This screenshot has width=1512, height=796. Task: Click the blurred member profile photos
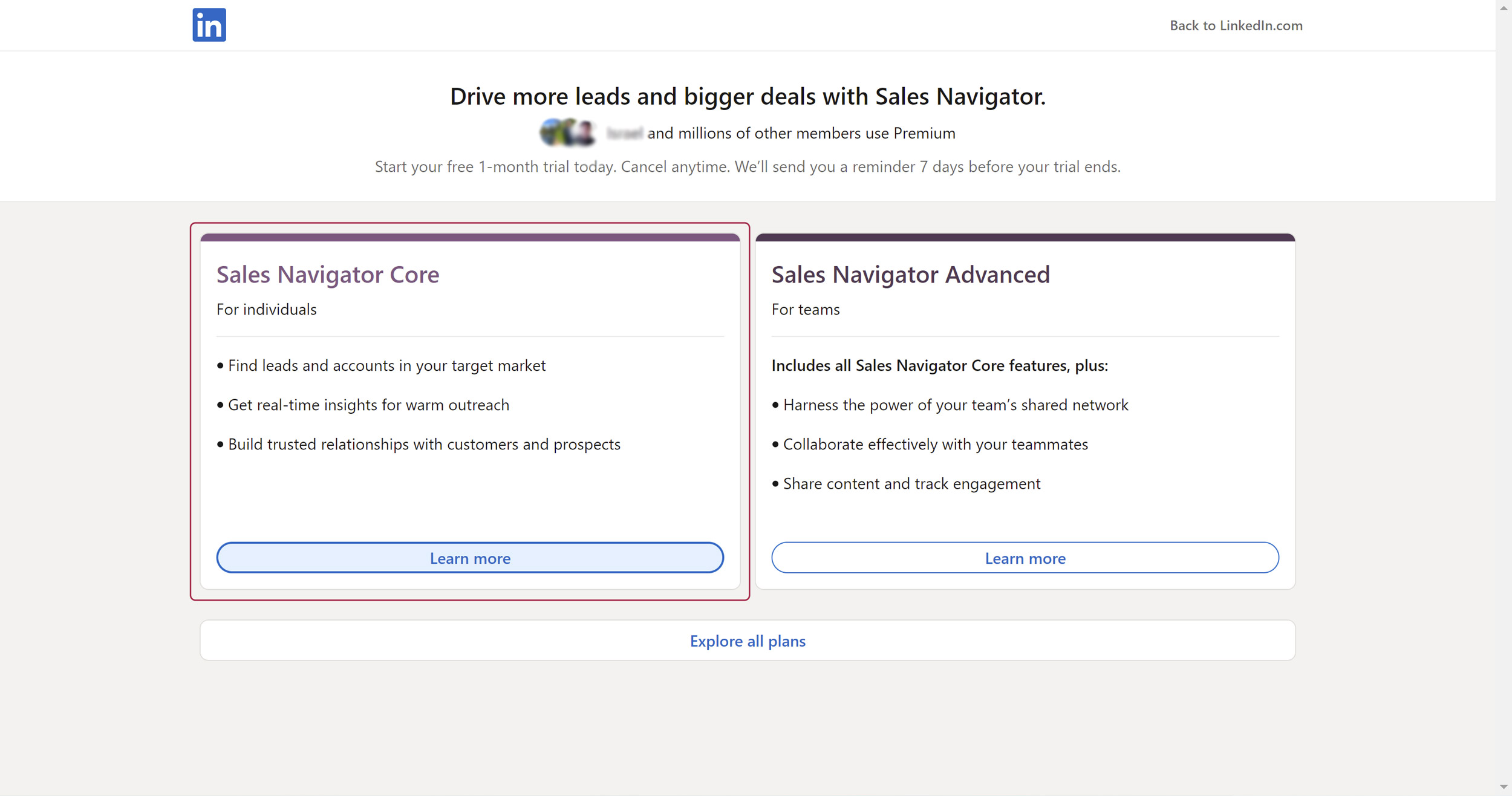(x=568, y=133)
